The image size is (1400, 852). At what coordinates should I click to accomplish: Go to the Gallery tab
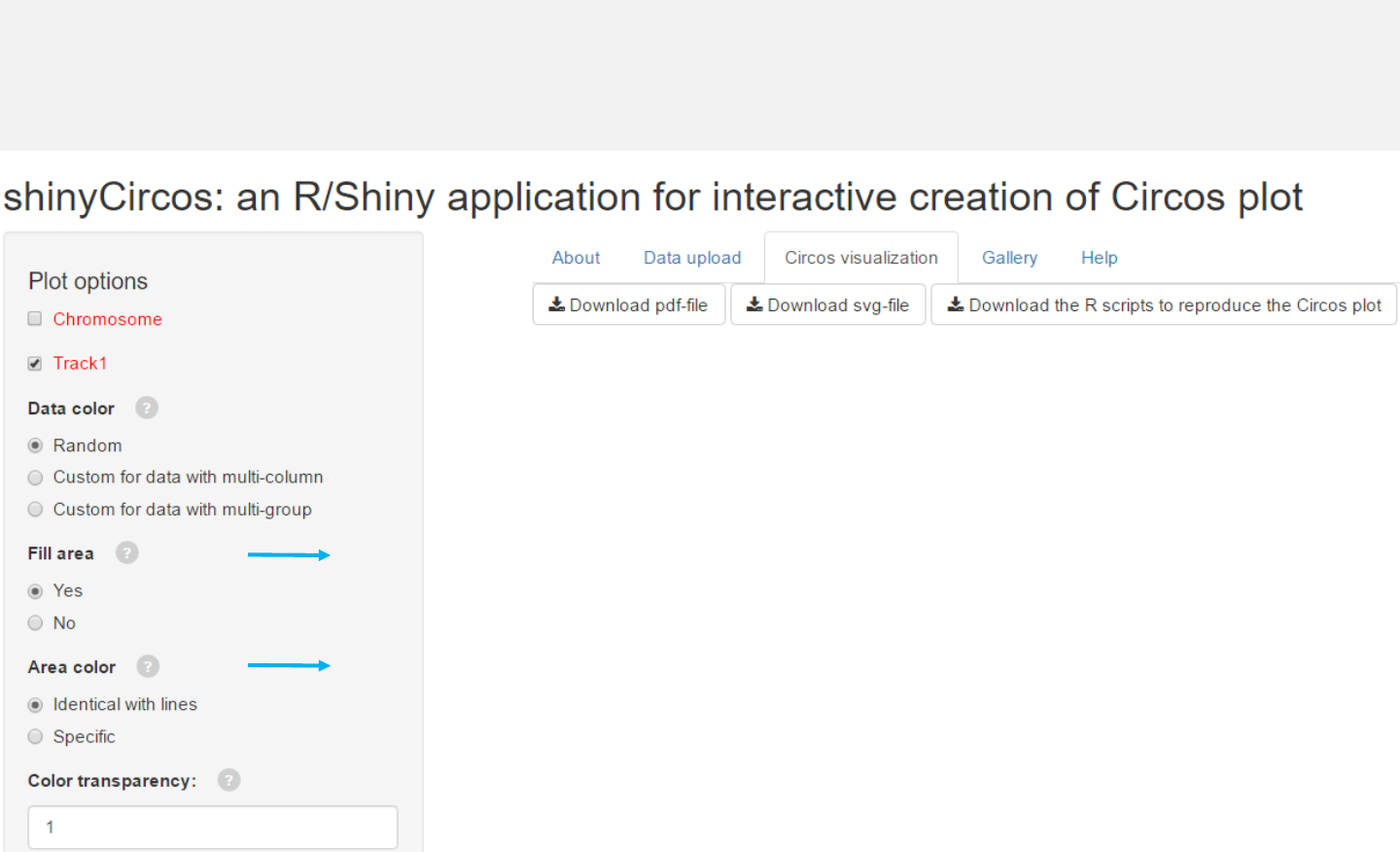click(x=1009, y=258)
